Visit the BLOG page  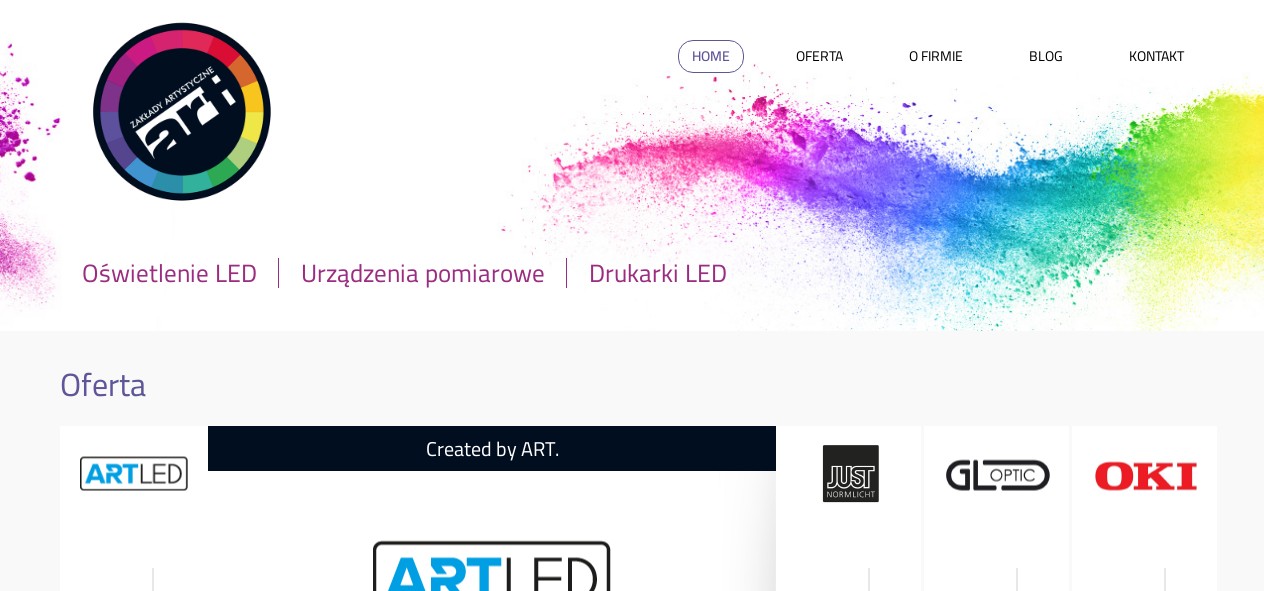1046,56
